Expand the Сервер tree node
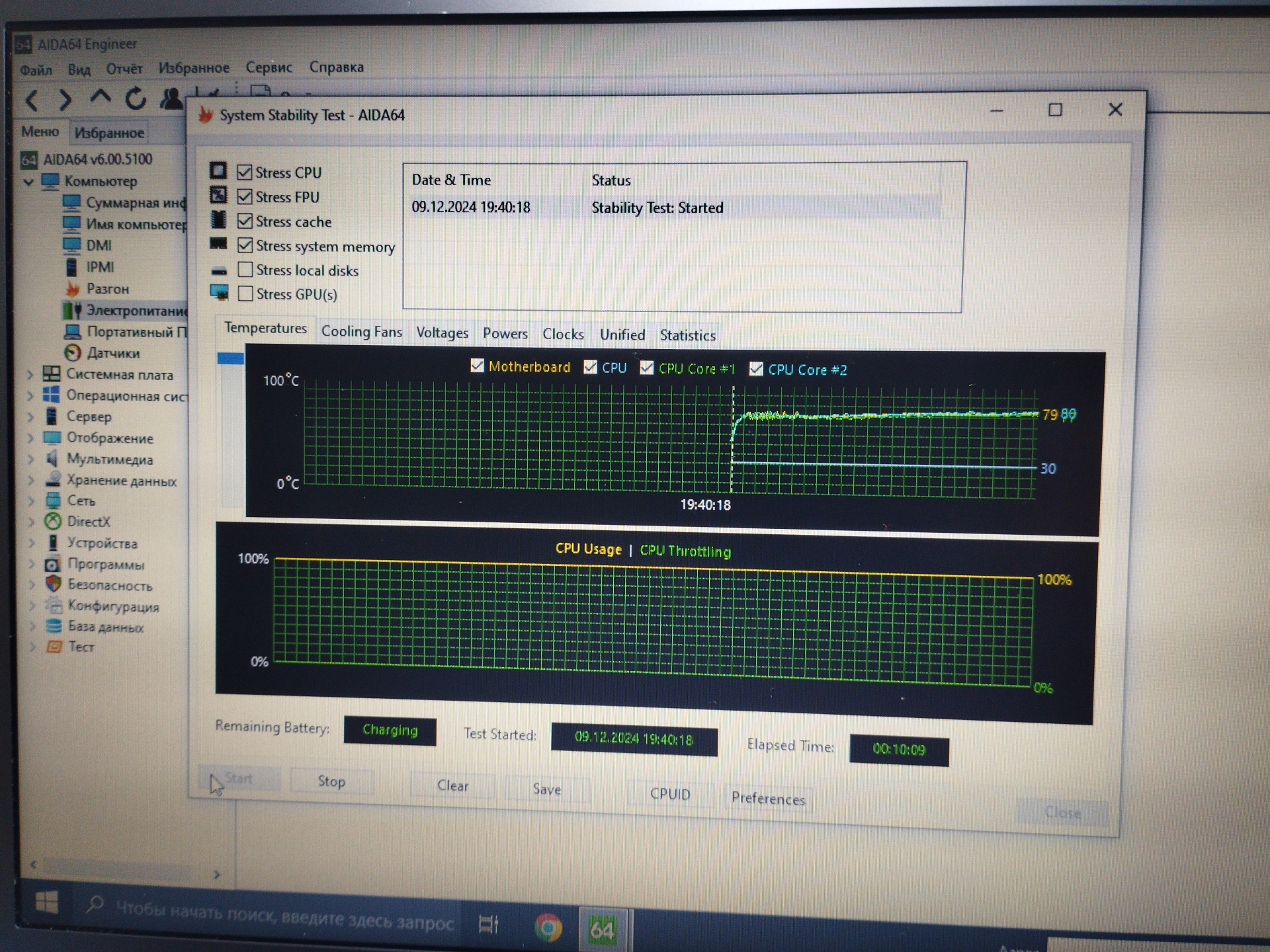Screen dimensions: 1270x952 tap(30, 417)
